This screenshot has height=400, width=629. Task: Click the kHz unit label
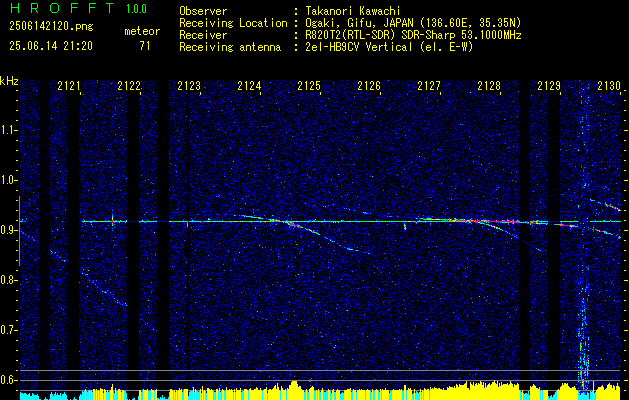coord(9,81)
